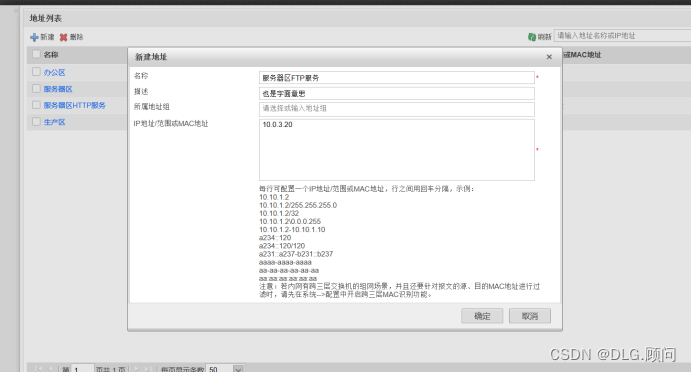Viewport: 691px width, 372px height.
Task: Collapse the left sidebar with the double-arrow icon
Action: [16, 10]
